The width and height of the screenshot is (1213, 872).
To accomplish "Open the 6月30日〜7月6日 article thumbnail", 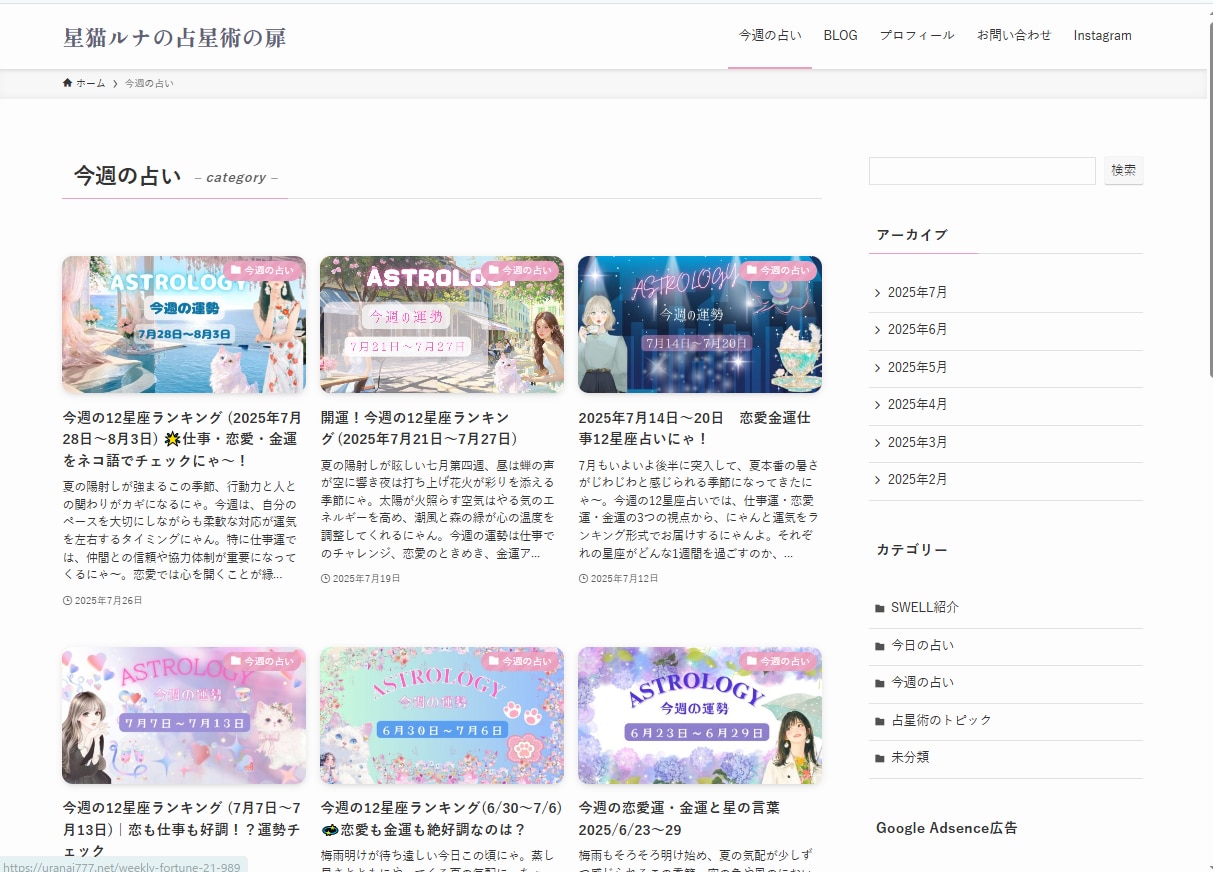I will click(442, 716).
